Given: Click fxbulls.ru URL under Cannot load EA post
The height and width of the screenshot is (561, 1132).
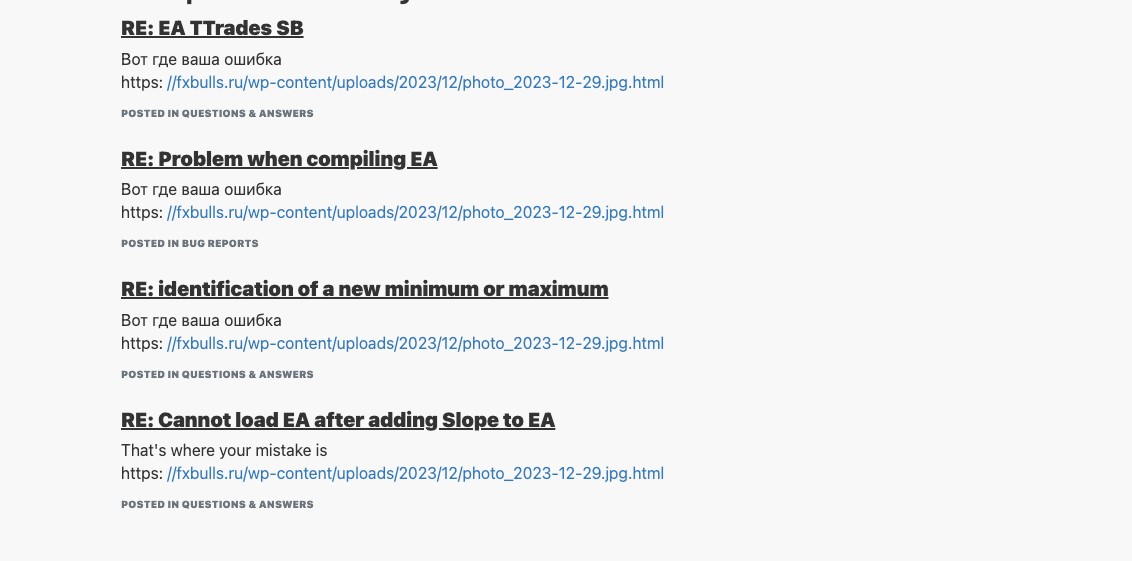Looking at the screenshot, I should point(415,474).
